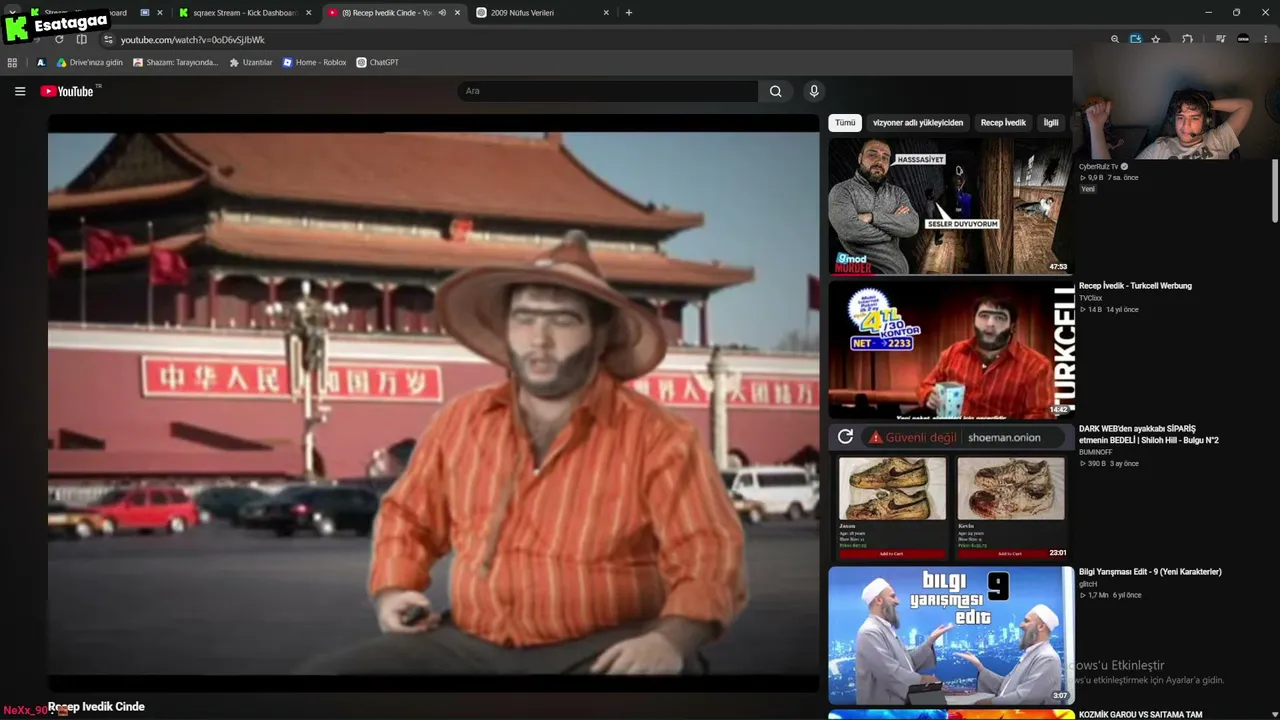
Task: Open the glitcH channel name
Action: [x=1088, y=584]
